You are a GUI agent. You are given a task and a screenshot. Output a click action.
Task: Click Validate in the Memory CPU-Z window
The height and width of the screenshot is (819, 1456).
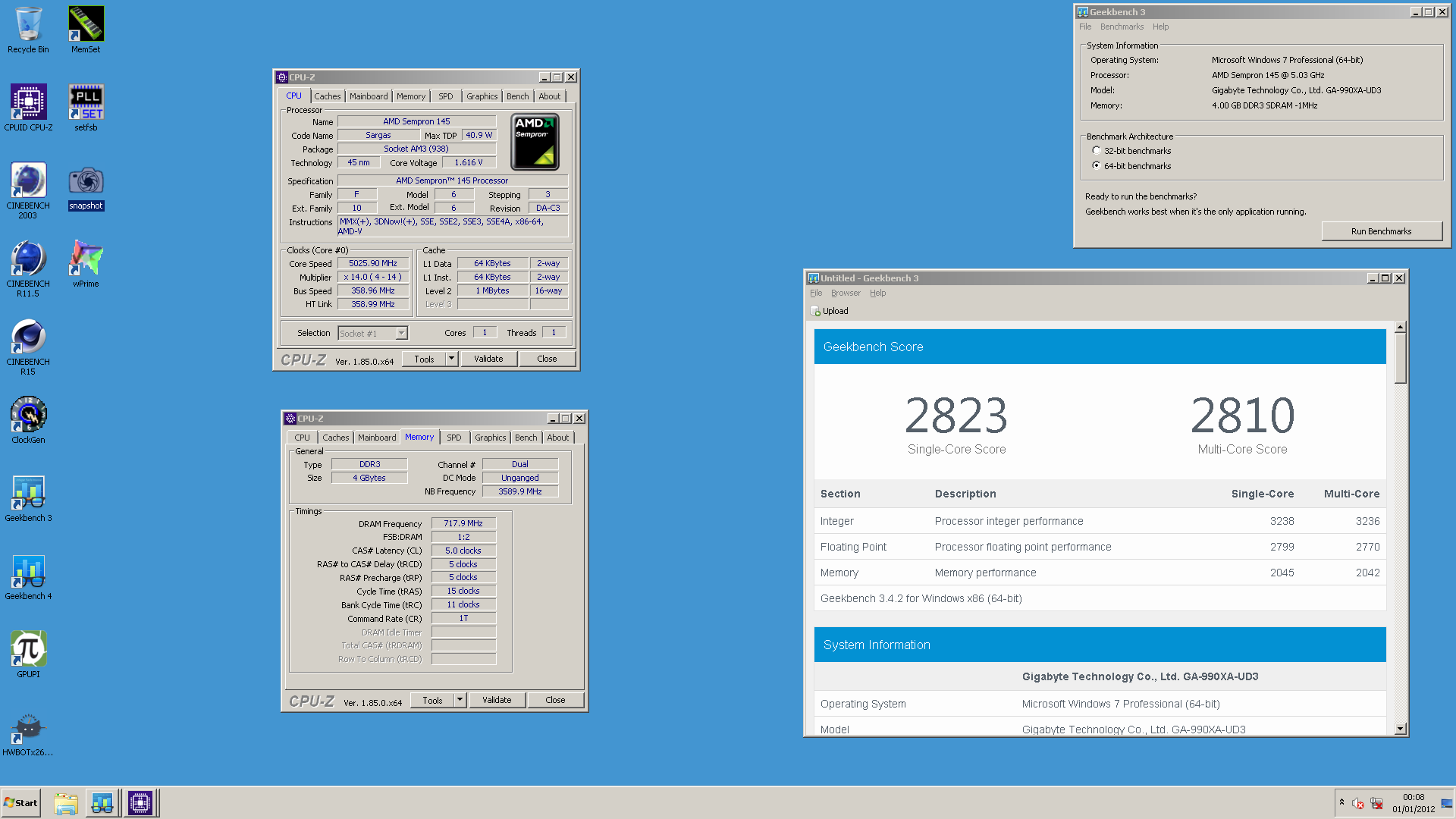tap(497, 700)
